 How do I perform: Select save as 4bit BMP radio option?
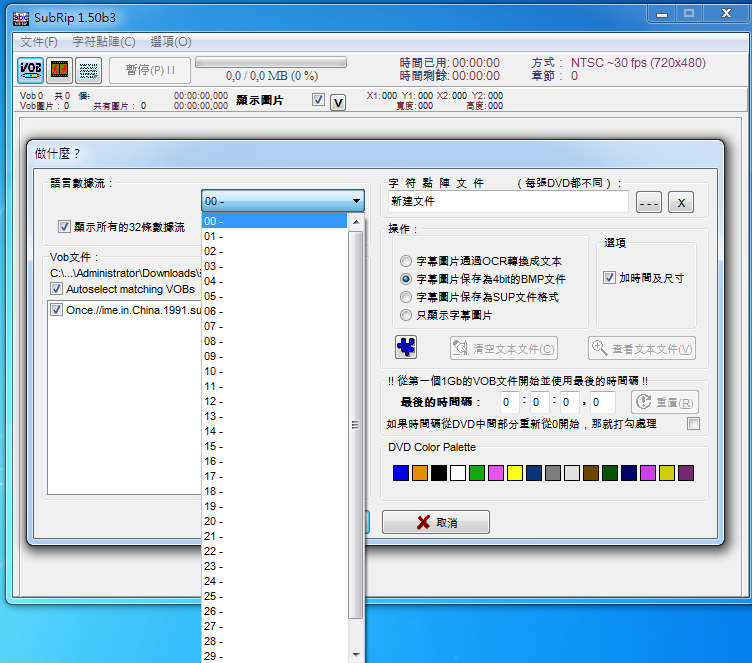(x=406, y=279)
